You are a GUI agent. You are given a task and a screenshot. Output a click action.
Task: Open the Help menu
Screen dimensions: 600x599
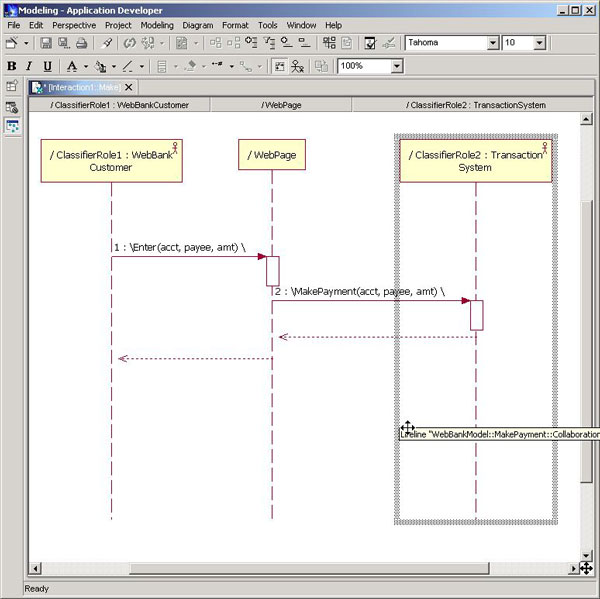coord(333,25)
